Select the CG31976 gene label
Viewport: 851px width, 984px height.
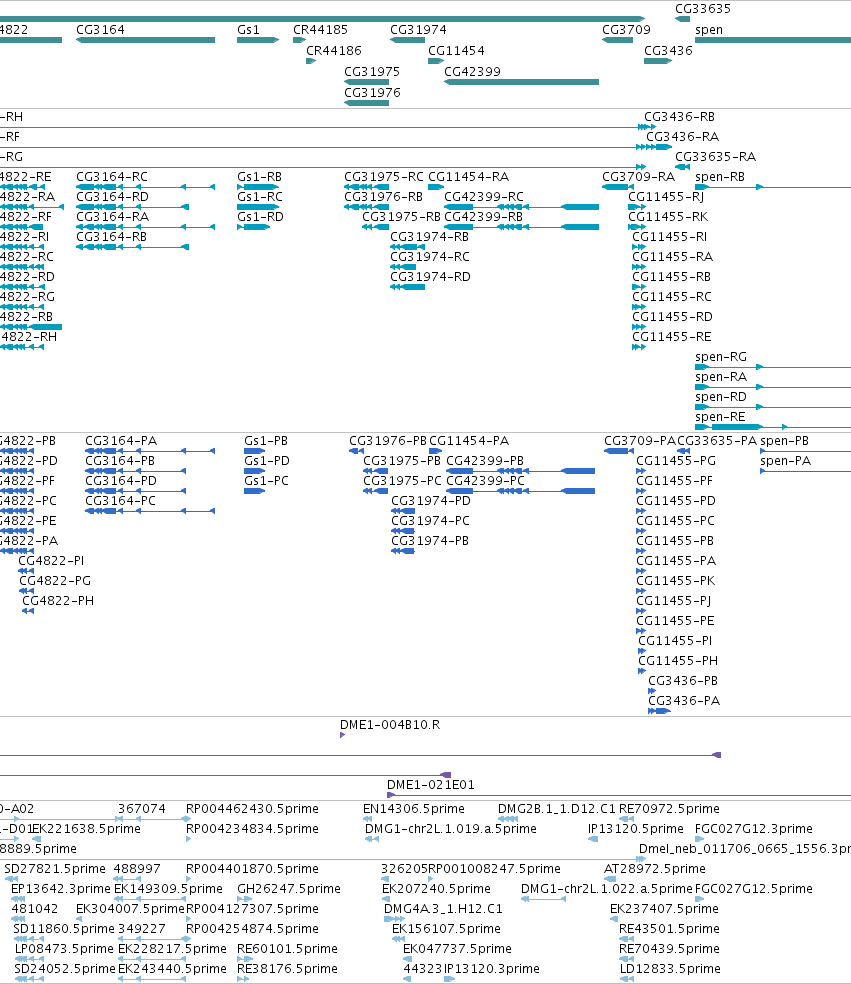coord(372,92)
